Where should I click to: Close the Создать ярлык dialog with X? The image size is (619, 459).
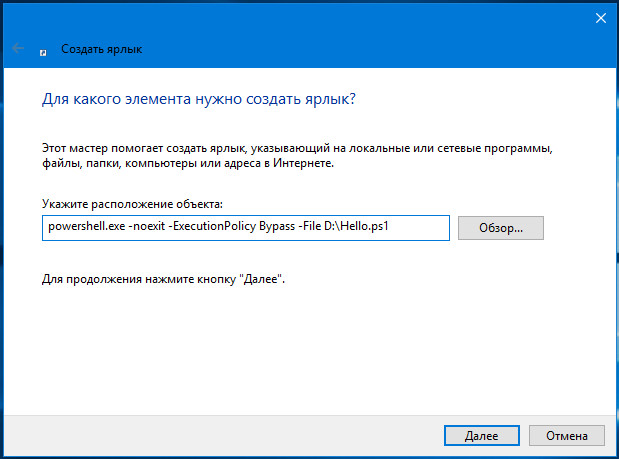600,18
